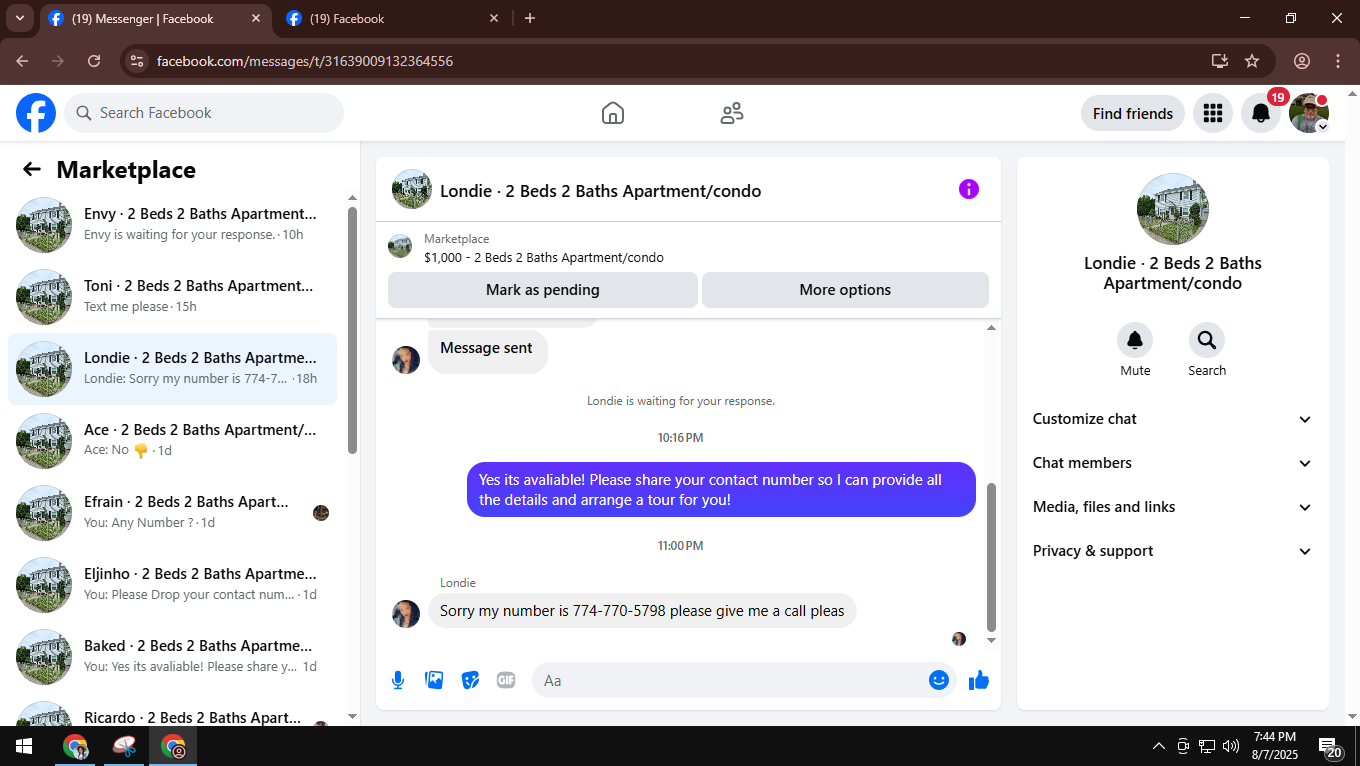Expand Privacy & support section
Image resolution: width=1360 pixels, height=766 pixels.
tap(1173, 551)
